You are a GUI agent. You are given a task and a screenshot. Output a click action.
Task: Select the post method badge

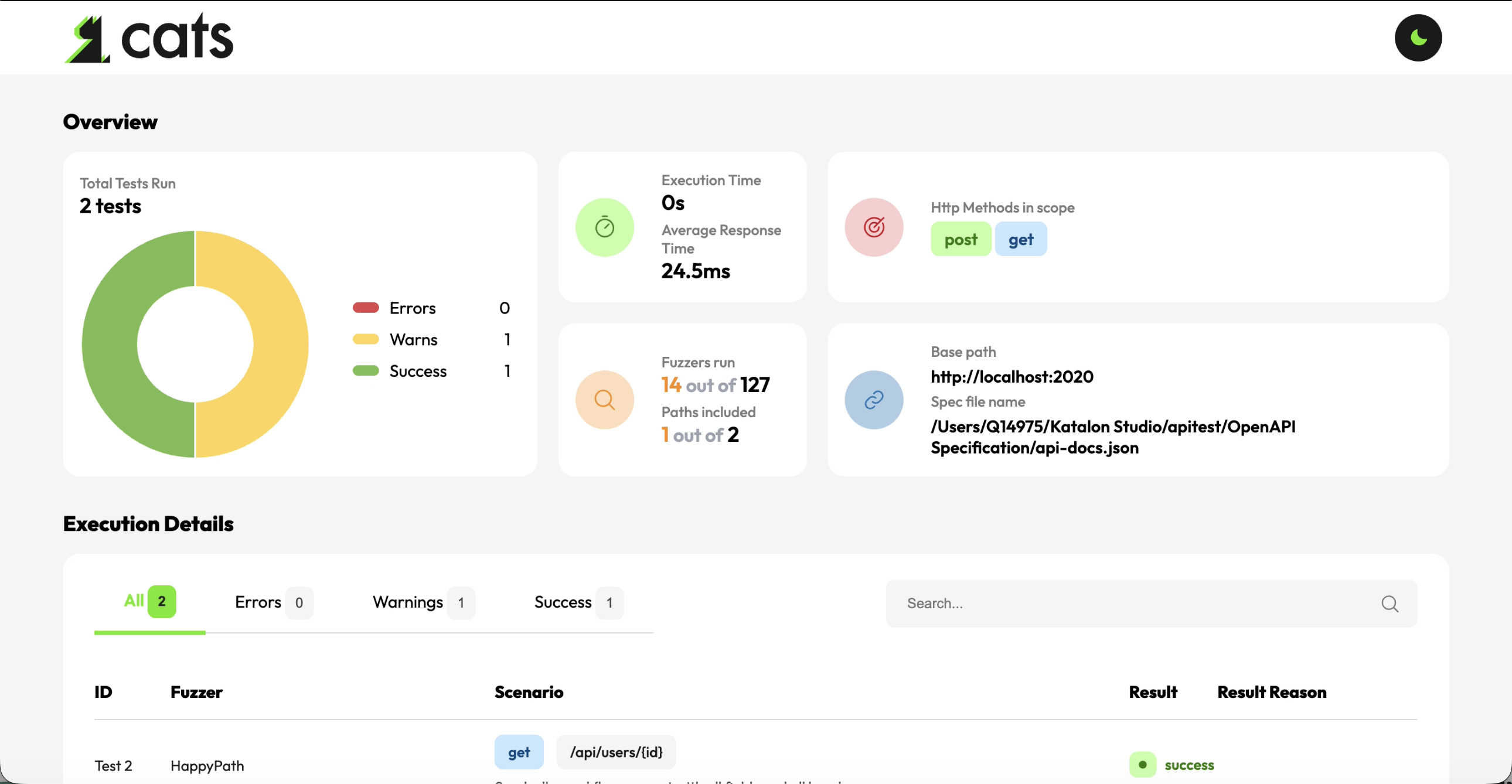[x=961, y=239]
